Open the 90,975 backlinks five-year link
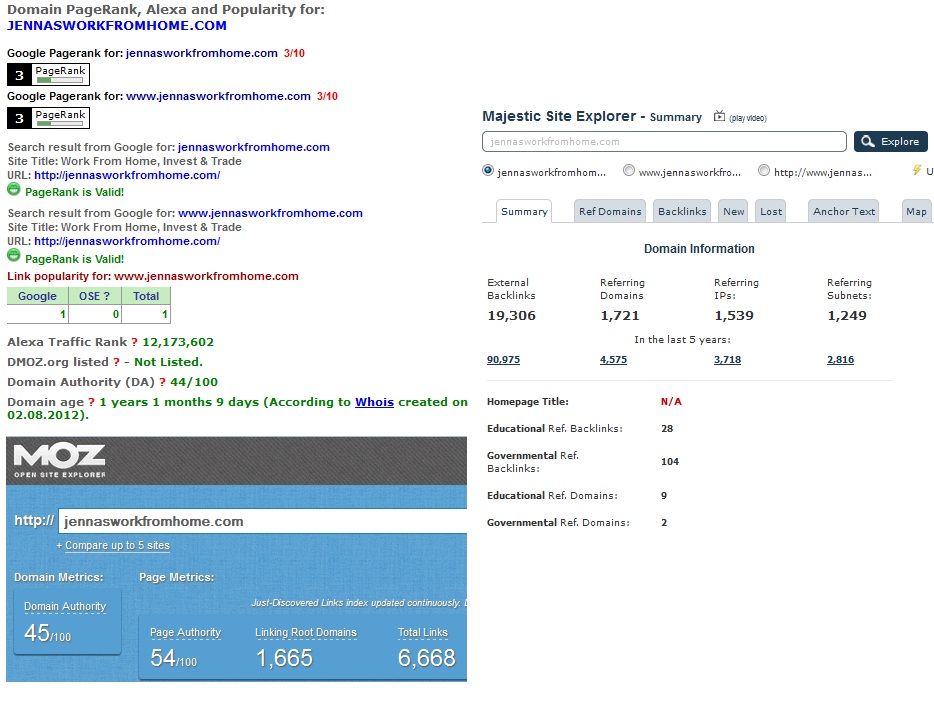The width and height of the screenshot is (934, 704). pos(503,360)
